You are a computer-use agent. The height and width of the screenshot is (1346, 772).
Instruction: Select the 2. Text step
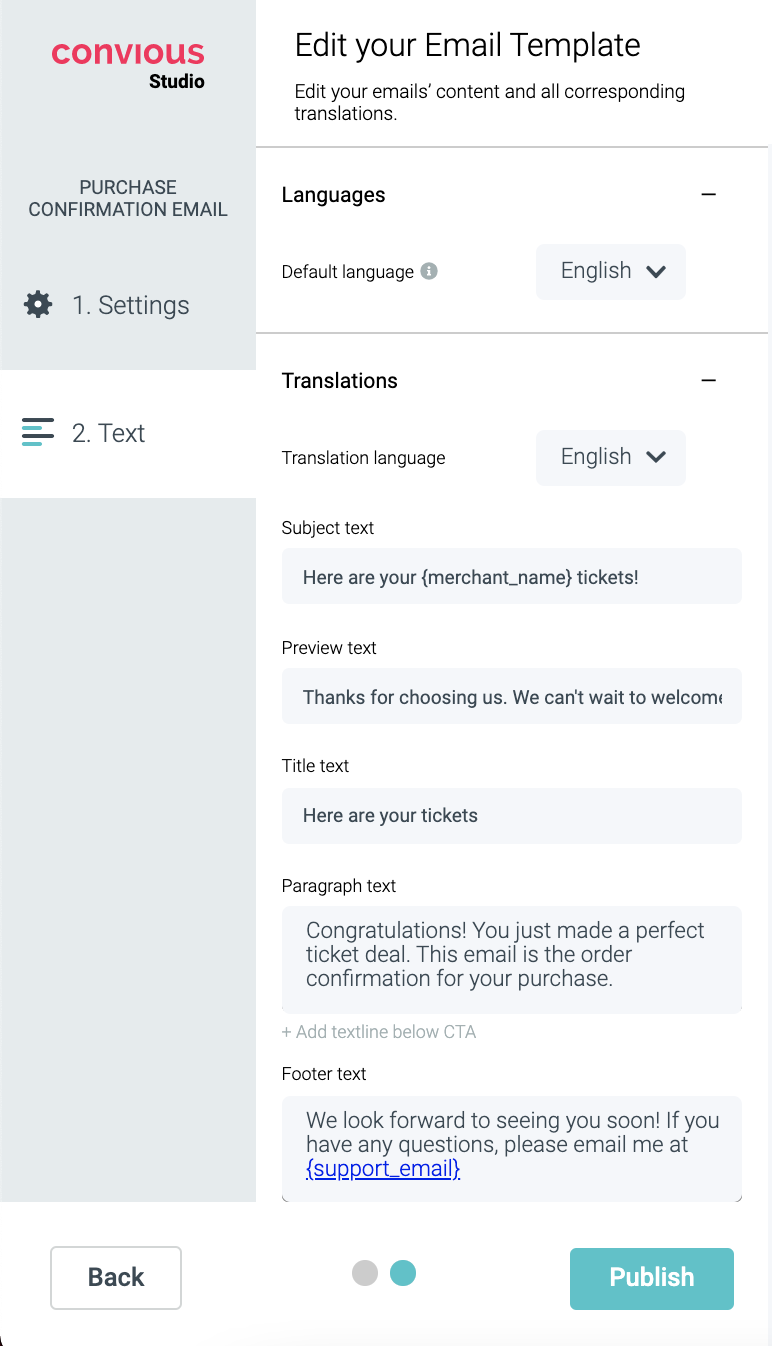[x=109, y=433]
